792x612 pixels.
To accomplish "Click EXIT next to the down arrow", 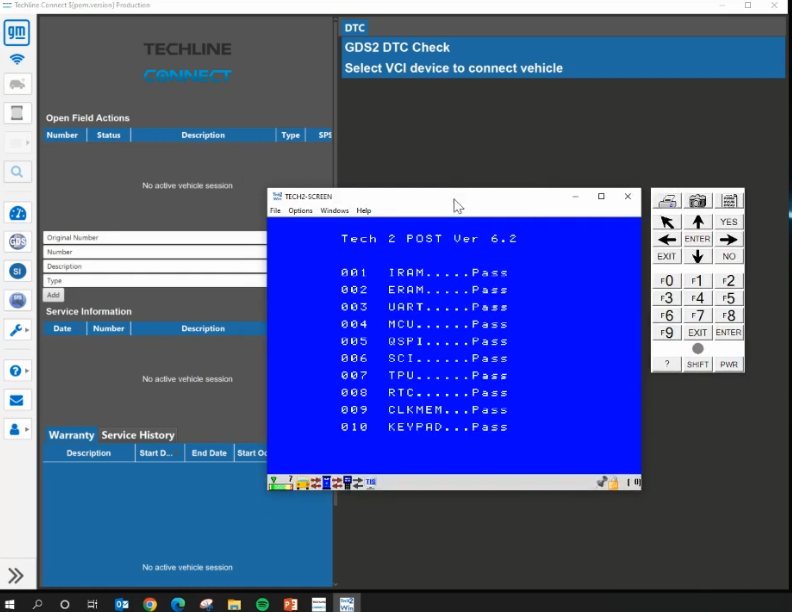I will (x=667, y=257).
